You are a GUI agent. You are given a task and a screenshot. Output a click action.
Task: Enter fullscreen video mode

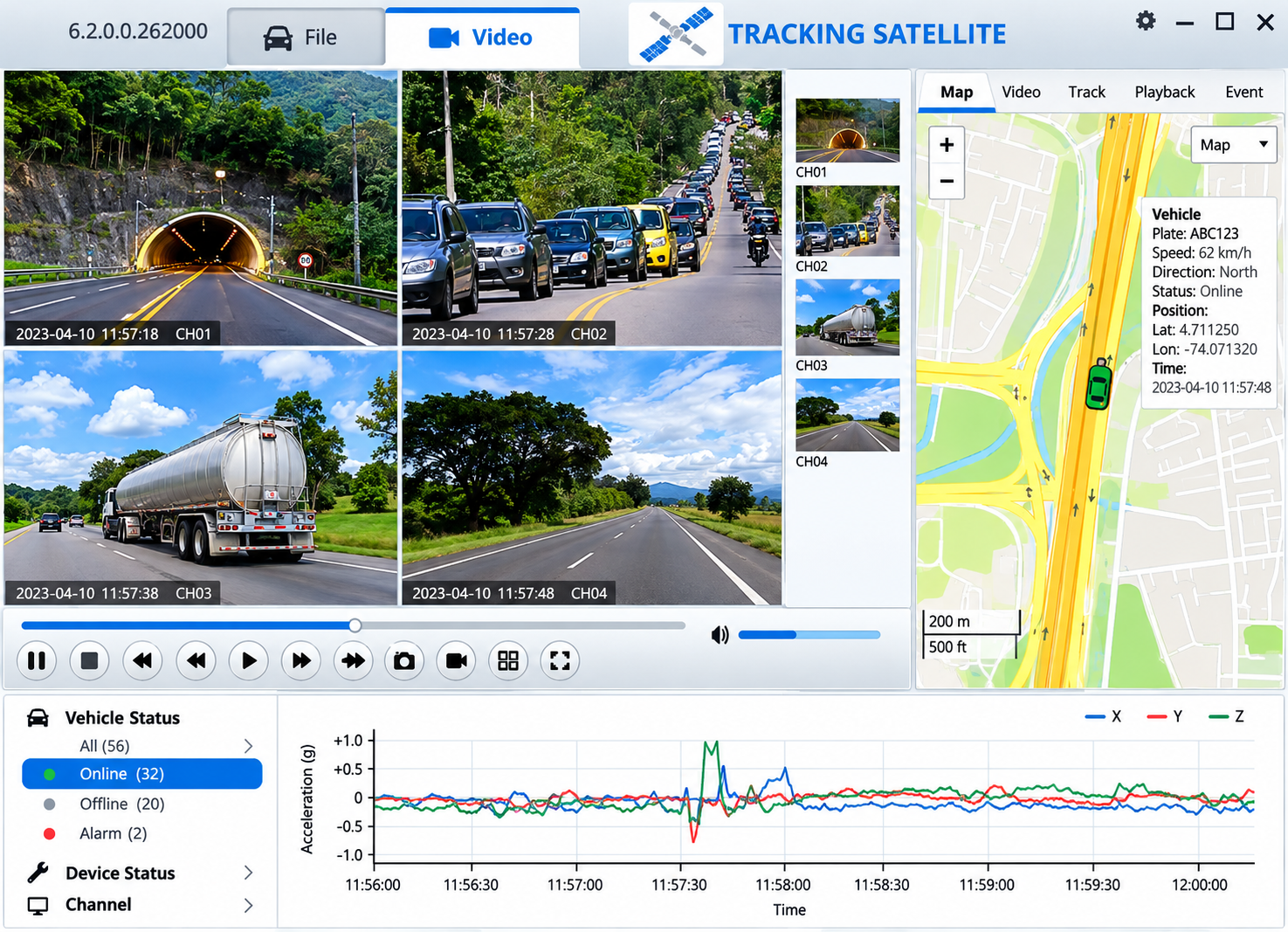click(561, 660)
